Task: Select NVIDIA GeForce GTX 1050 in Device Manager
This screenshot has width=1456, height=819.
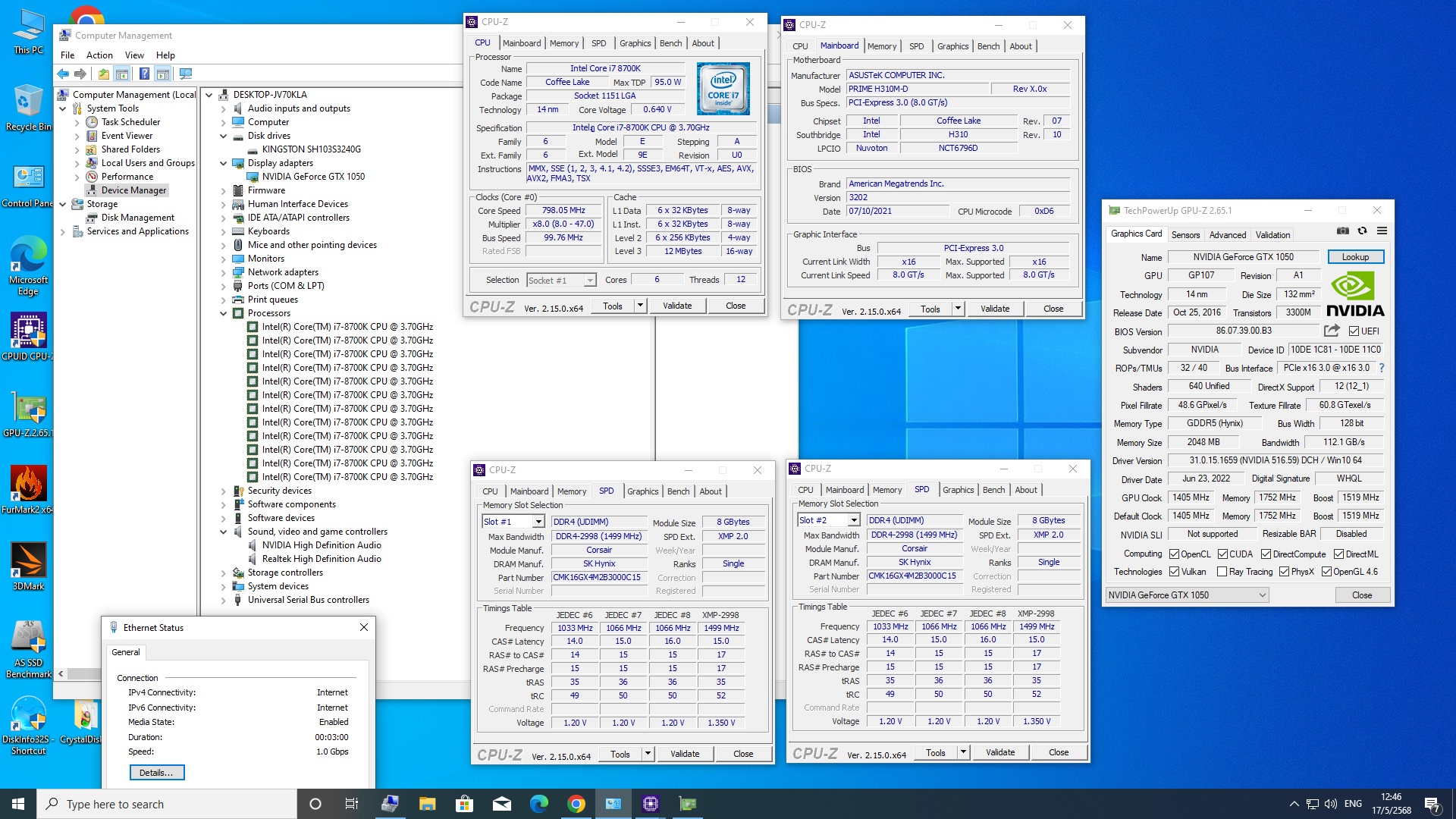Action: pos(313,177)
